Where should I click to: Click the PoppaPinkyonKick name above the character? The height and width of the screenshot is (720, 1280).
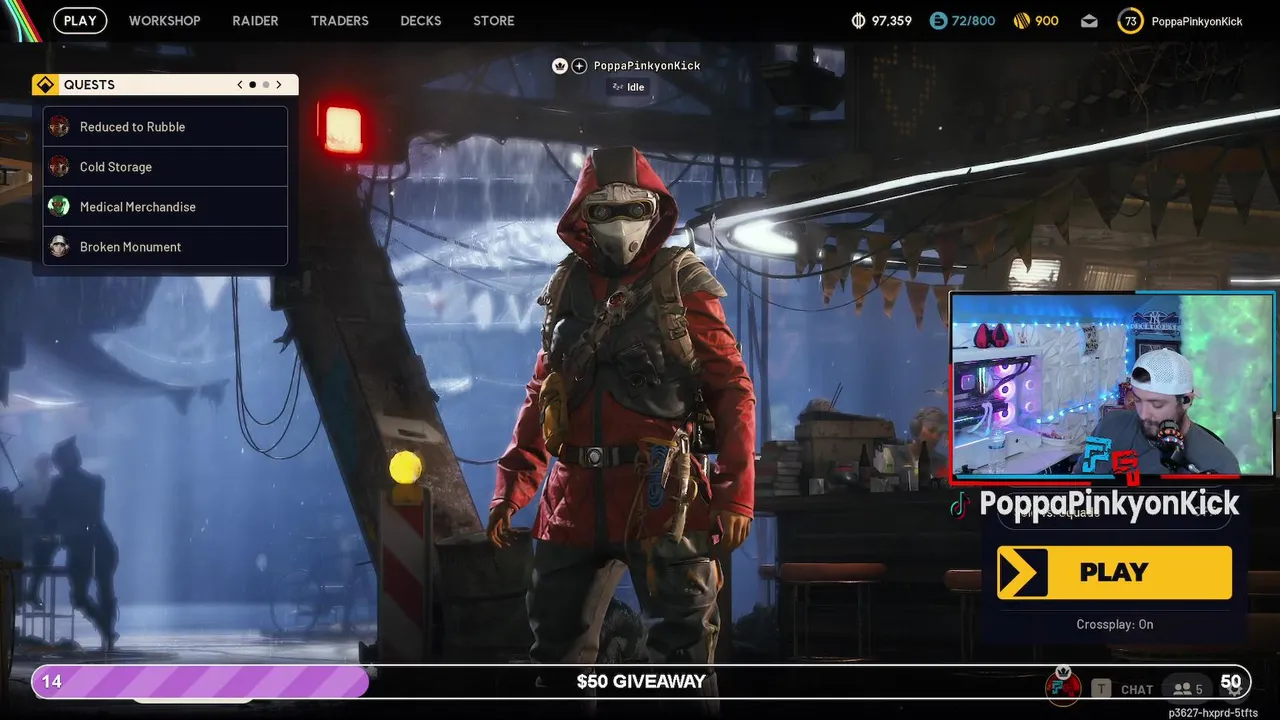coord(647,66)
